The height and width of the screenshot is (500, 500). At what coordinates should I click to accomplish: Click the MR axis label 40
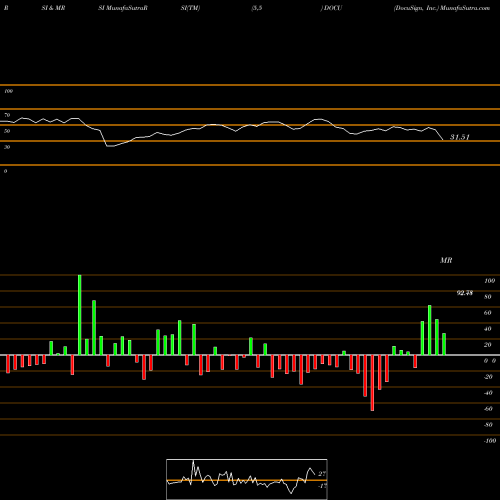coord(488,329)
